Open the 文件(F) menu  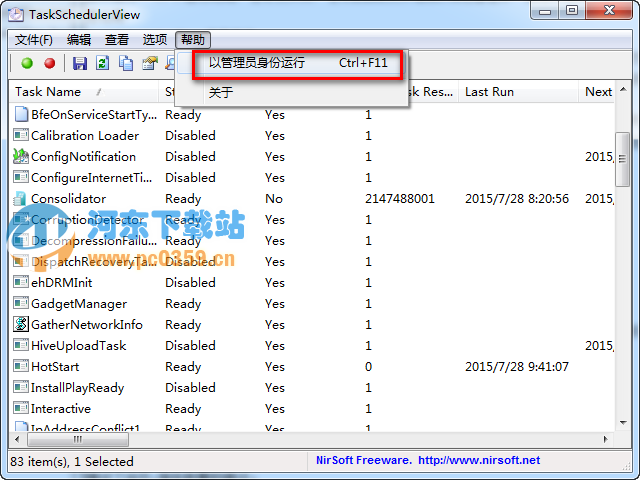[34, 40]
